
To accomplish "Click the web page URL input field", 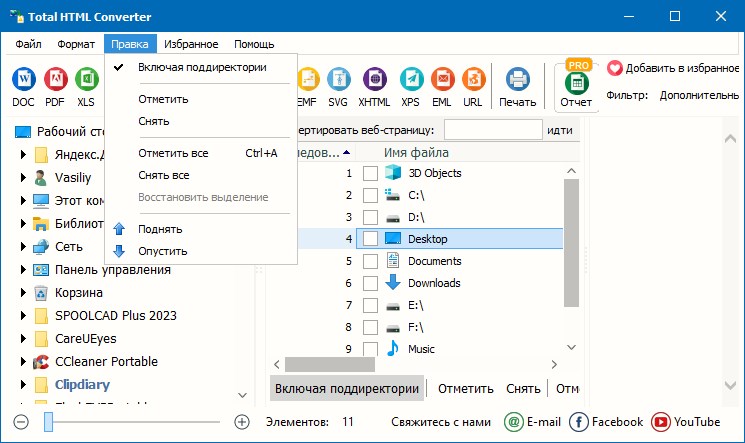I will coord(493,130).
